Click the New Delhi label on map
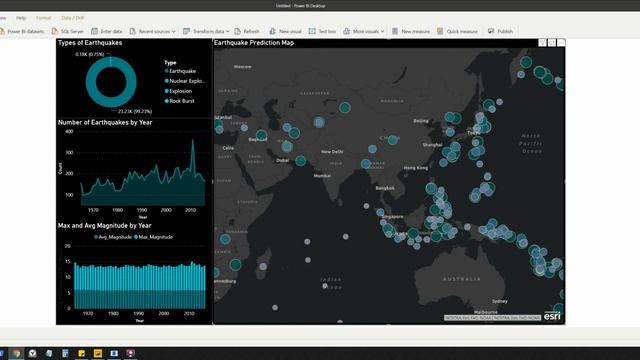Viewport: 640px width, 360px height. pyautogui.click(x=332, y=152)
